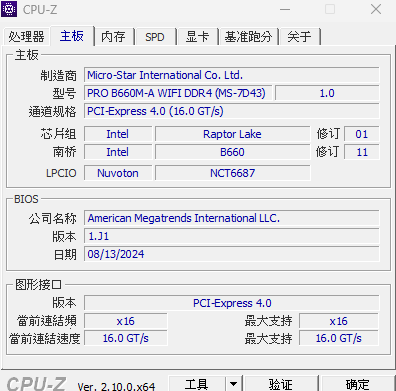
Task: Click the CPU-Z logo at bottom left
Action: [36, 383]
